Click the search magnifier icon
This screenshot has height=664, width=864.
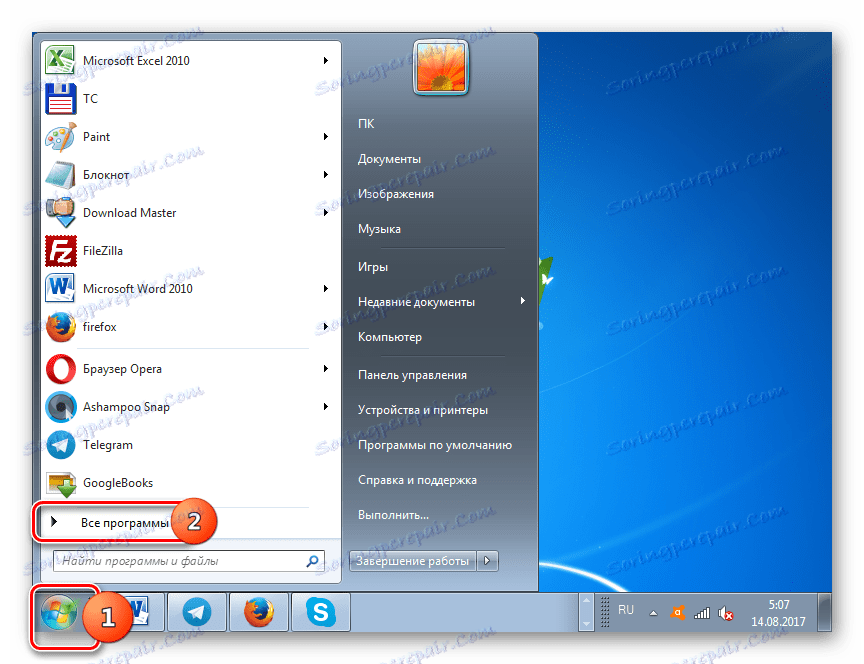[x=312, y=561]
